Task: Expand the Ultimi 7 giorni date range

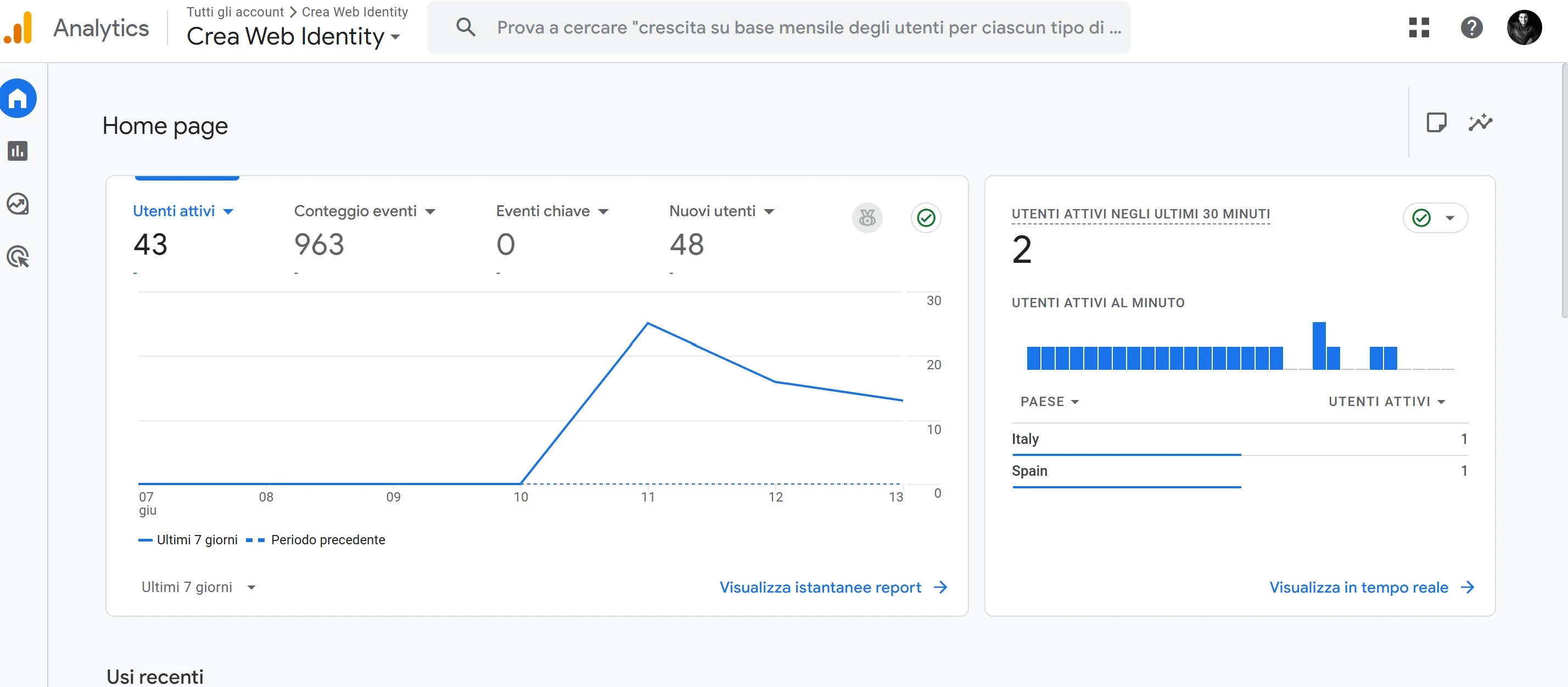Action: pos(198,587)
